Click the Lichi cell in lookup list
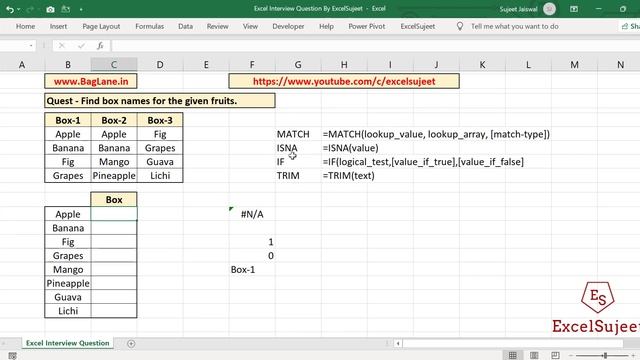The image size is (640, 360). [68, 311]
